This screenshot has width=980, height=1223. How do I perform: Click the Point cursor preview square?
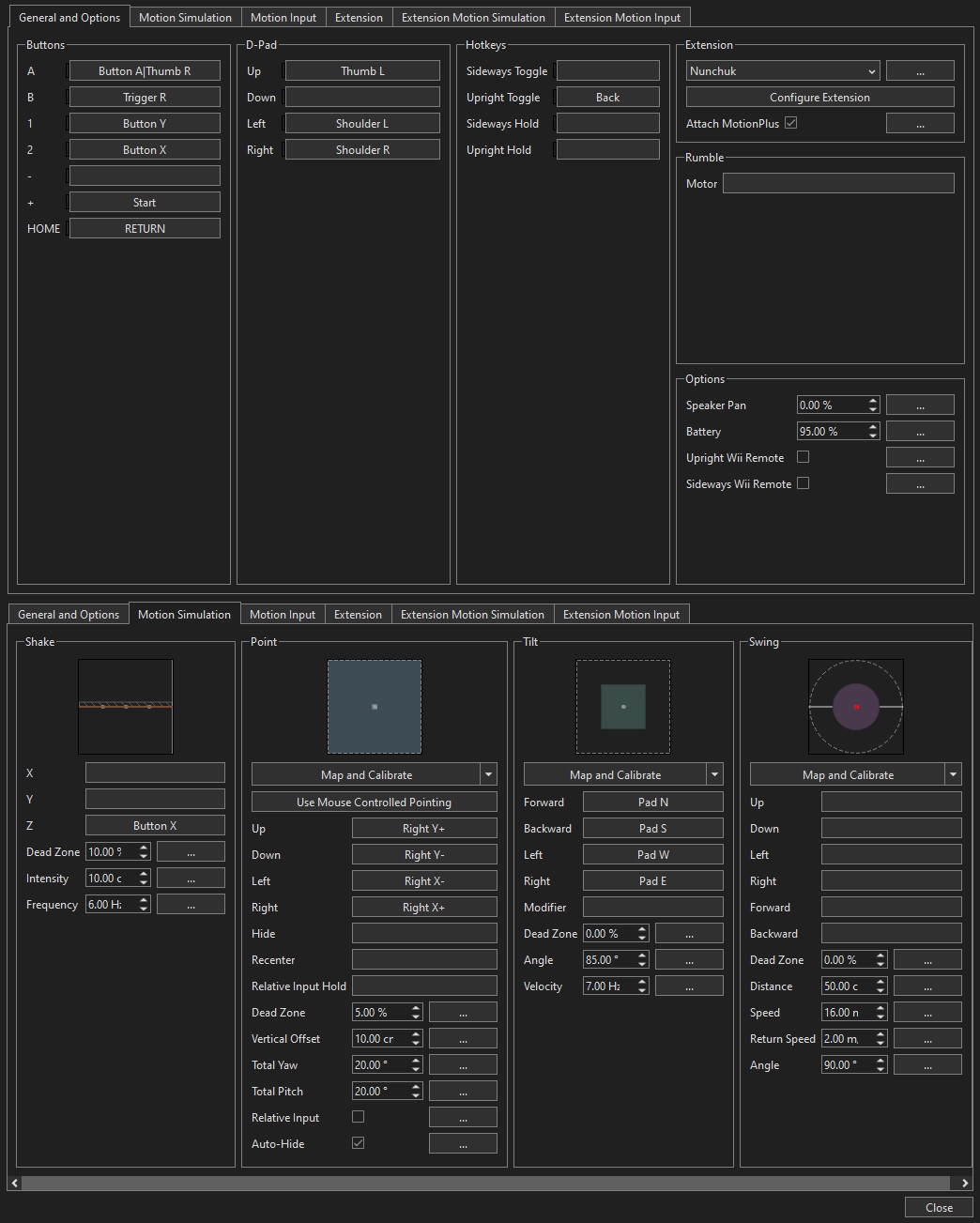click(x=374, y=706)
